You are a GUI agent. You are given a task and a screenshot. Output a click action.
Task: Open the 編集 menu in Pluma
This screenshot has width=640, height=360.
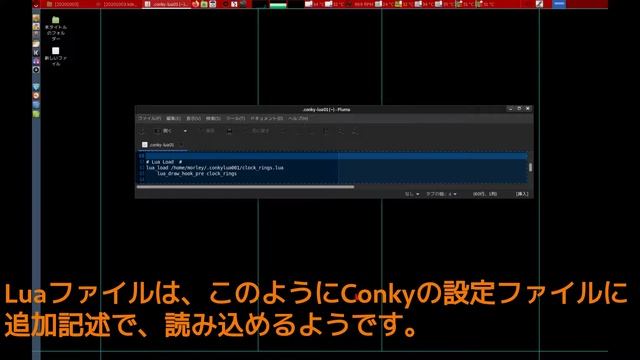pos(173,118)
